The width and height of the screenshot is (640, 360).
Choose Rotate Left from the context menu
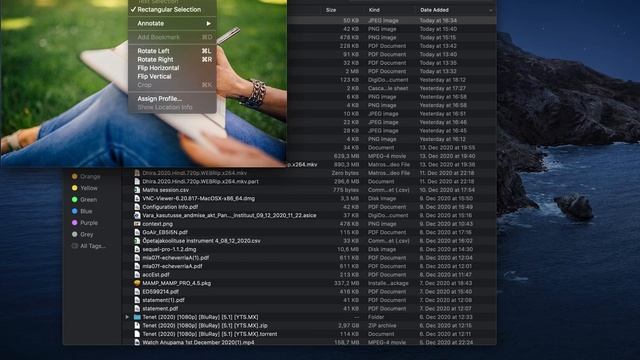click(172, 51)
